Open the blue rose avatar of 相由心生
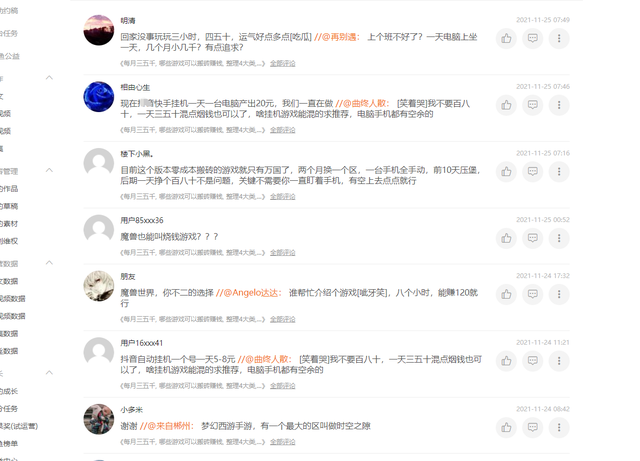The image size is (640, 461). 99,97
